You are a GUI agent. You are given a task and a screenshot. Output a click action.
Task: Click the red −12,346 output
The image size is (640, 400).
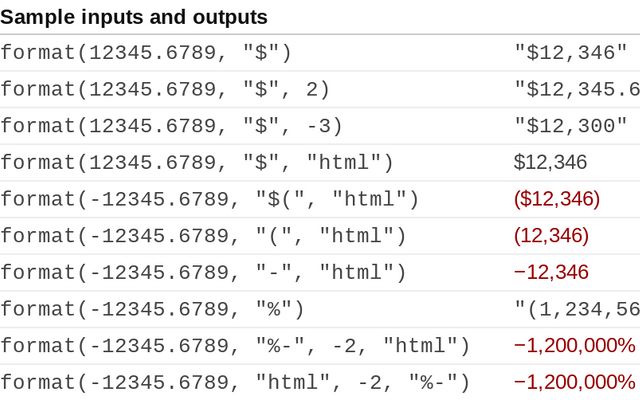pyautogui.click(x=551, y=272)
